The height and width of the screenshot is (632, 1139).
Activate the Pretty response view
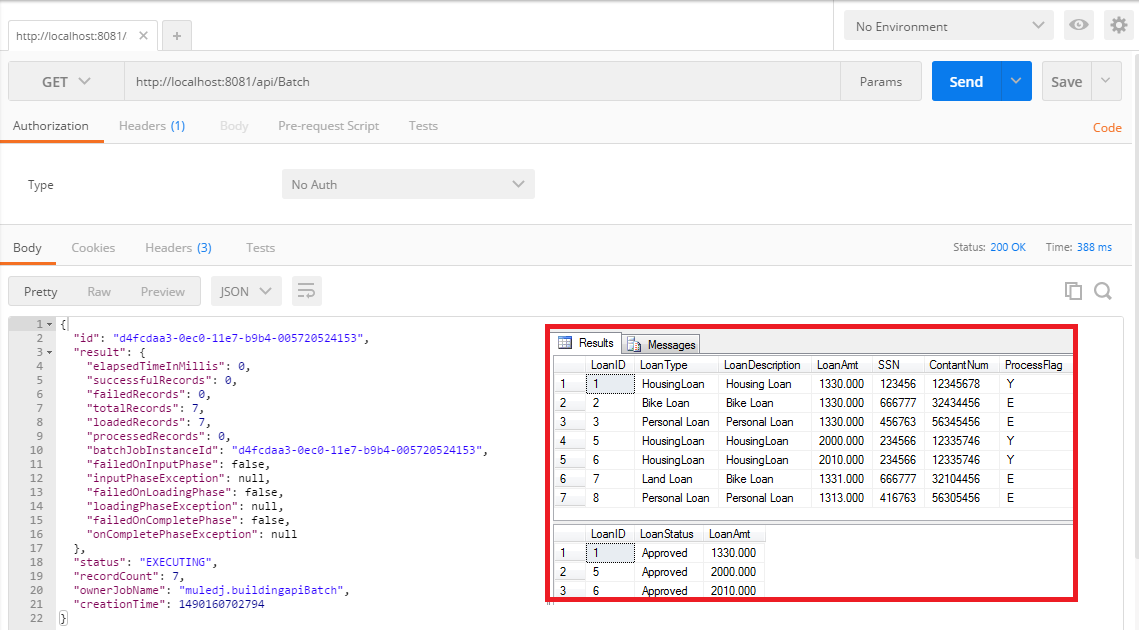click(40, 291)
